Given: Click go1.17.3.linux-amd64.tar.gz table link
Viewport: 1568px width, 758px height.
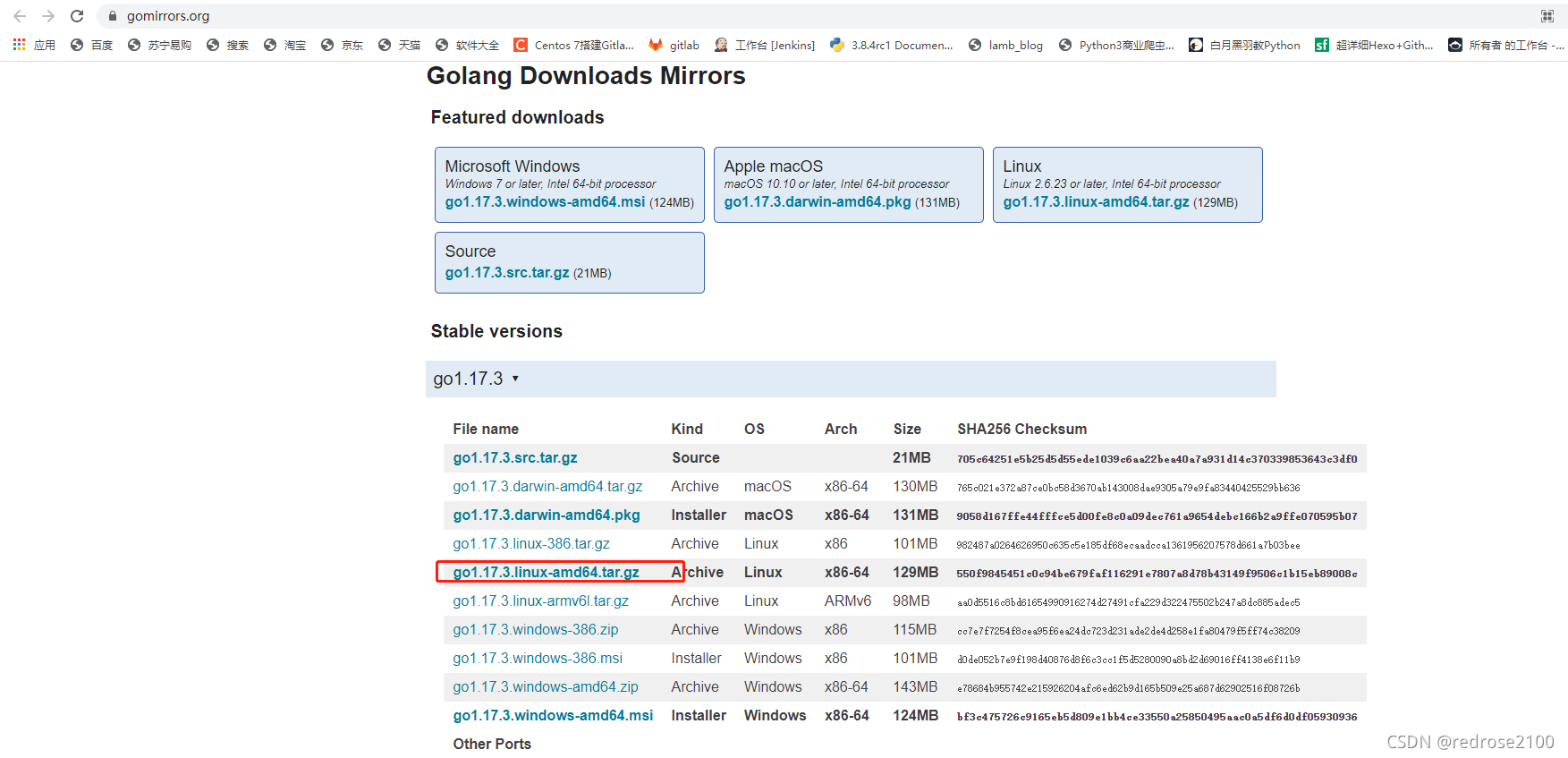Looking at the screenshot, I should [x=547, y=572].
